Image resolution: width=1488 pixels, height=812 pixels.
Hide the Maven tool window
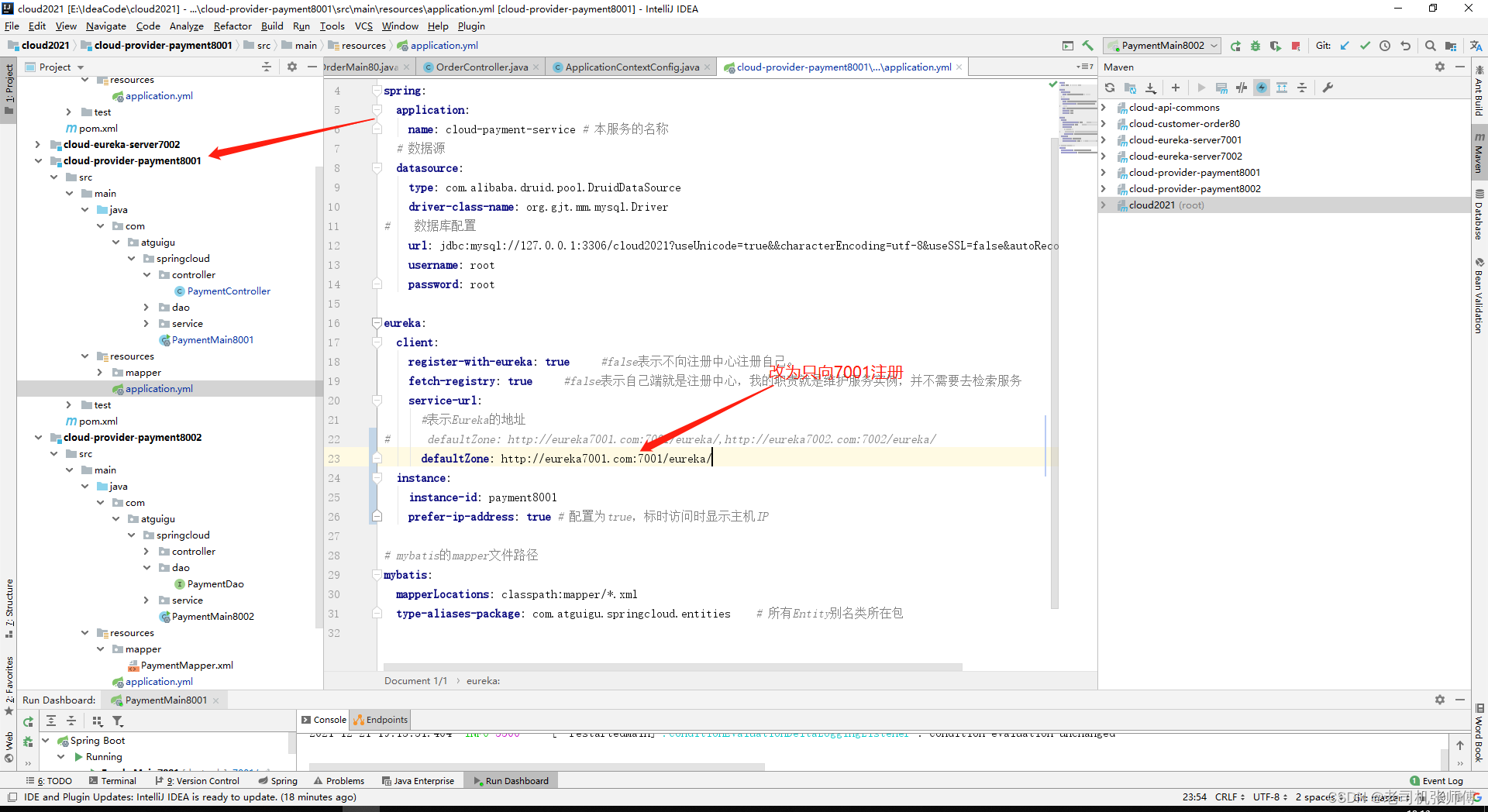click(1460, 67)
